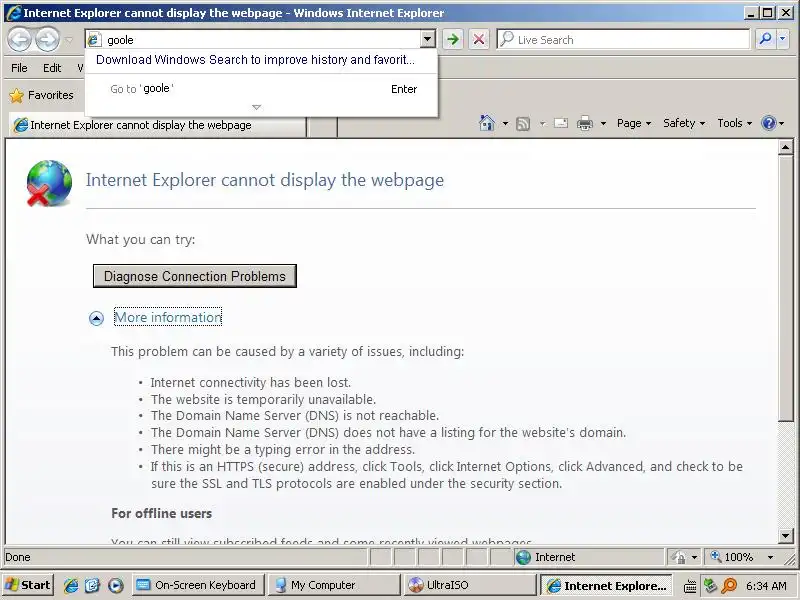
Task: Click the Help question mark icon
Action: tap(768, 123)
